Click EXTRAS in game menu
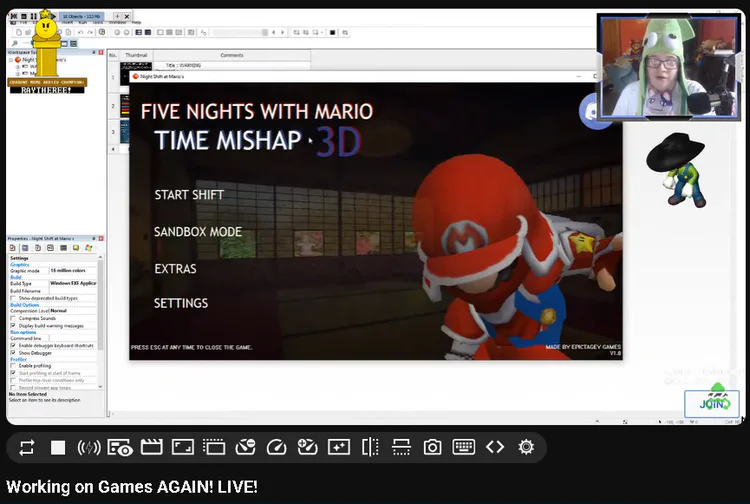This screenshot has width=750, height=504. [x=175, y=269]
